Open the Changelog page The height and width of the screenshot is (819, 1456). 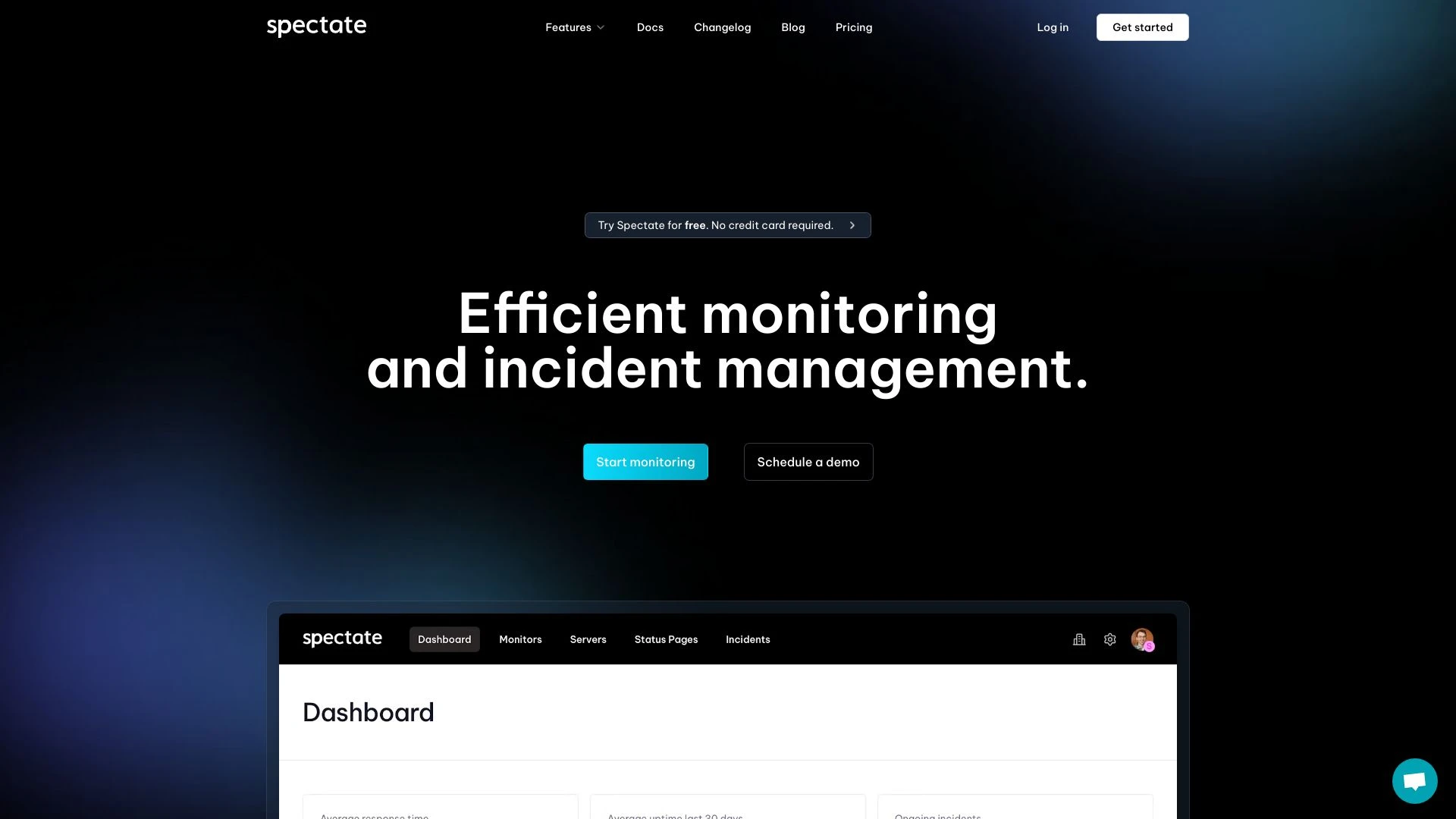(x=722, y=27)
